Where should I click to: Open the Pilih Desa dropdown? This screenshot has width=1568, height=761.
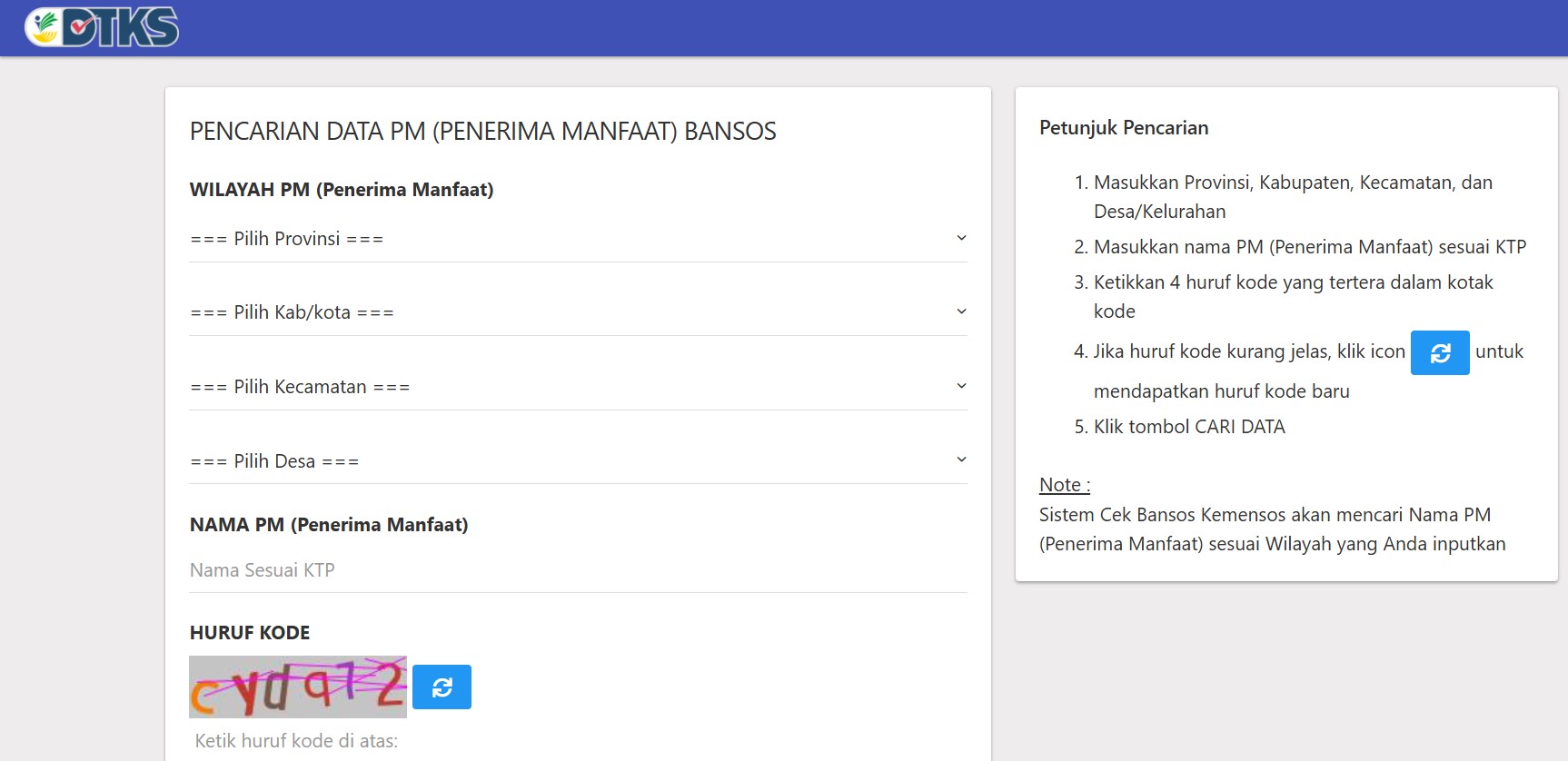(578, 461)
